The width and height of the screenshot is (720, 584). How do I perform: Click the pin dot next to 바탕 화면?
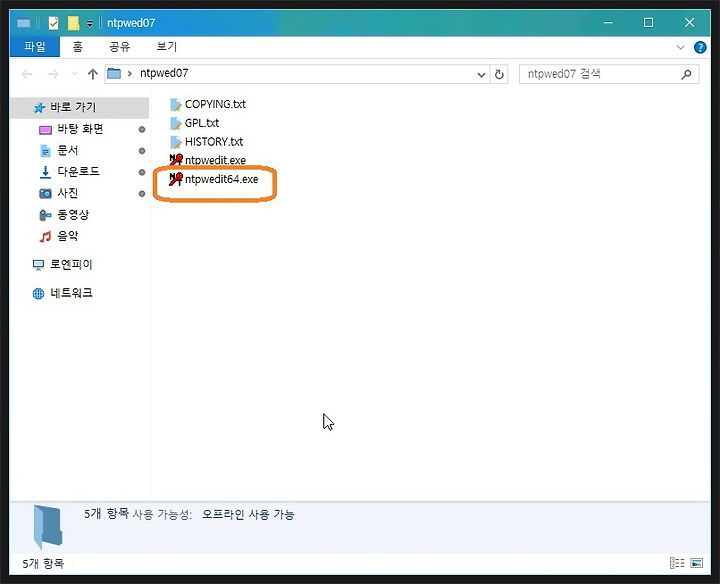(142, 129)
